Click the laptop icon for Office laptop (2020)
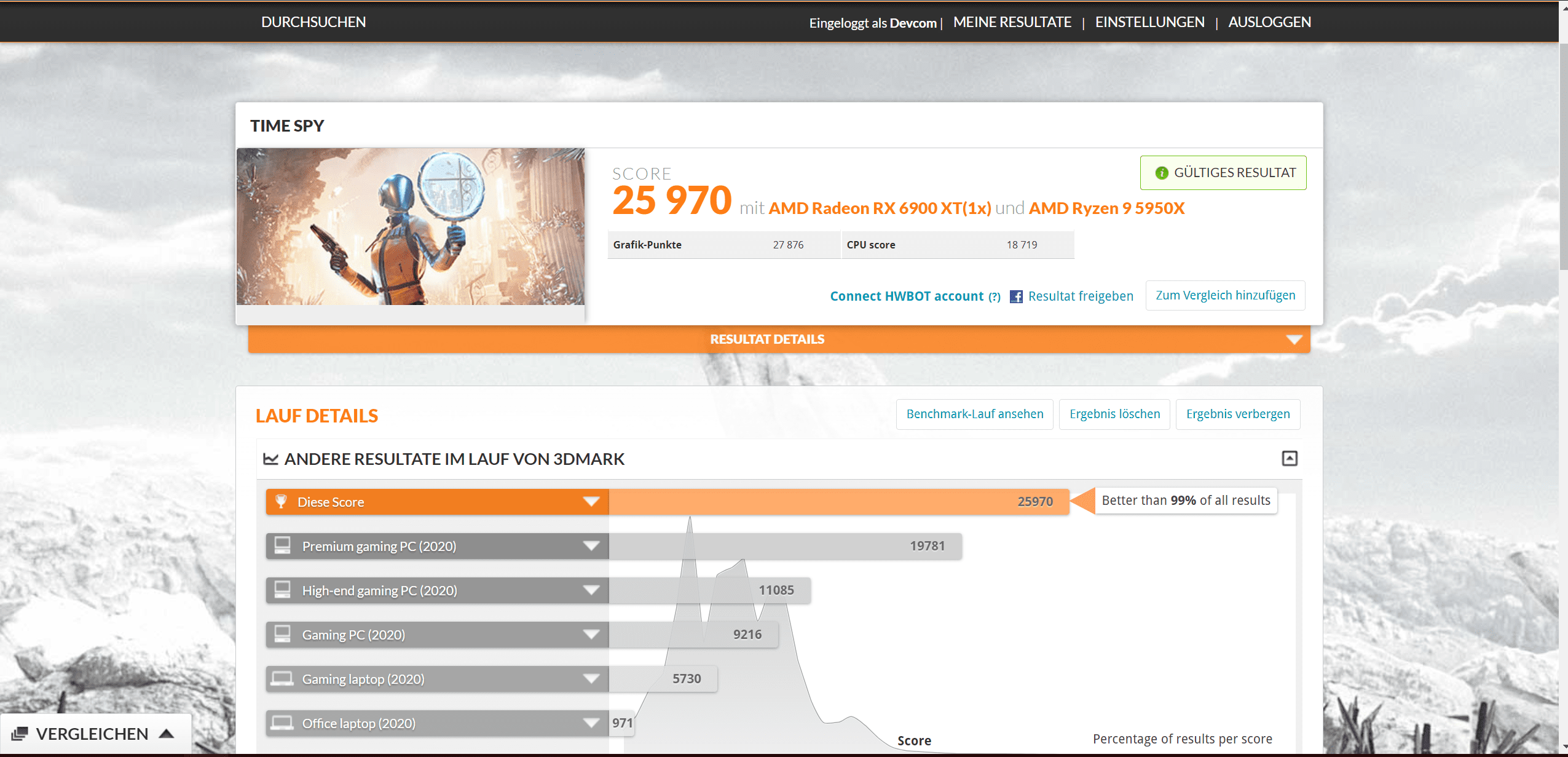The height and width of the screenshot is (757, 1568). click(x=282, y=723)
